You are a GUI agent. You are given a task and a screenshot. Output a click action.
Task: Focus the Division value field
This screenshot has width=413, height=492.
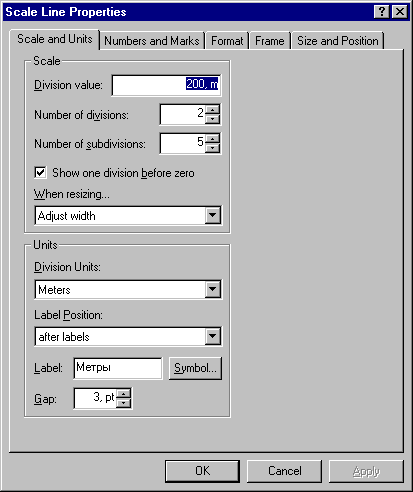click(166, 85)
